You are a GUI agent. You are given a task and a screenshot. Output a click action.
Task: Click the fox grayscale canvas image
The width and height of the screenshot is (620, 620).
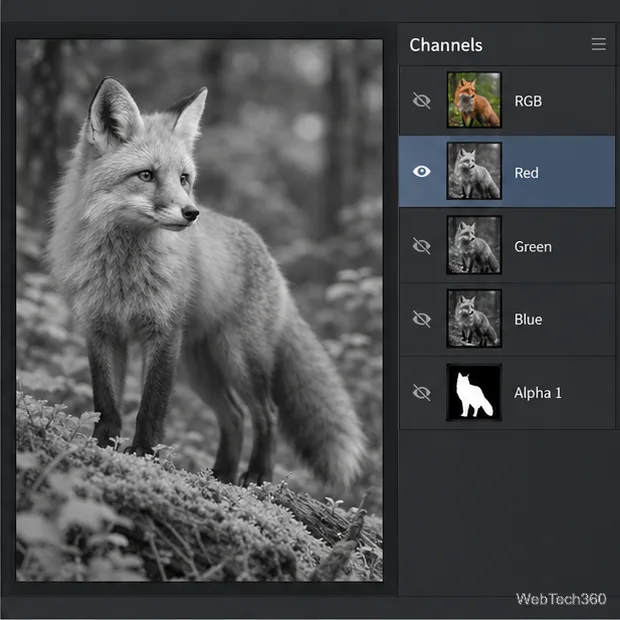199,310
